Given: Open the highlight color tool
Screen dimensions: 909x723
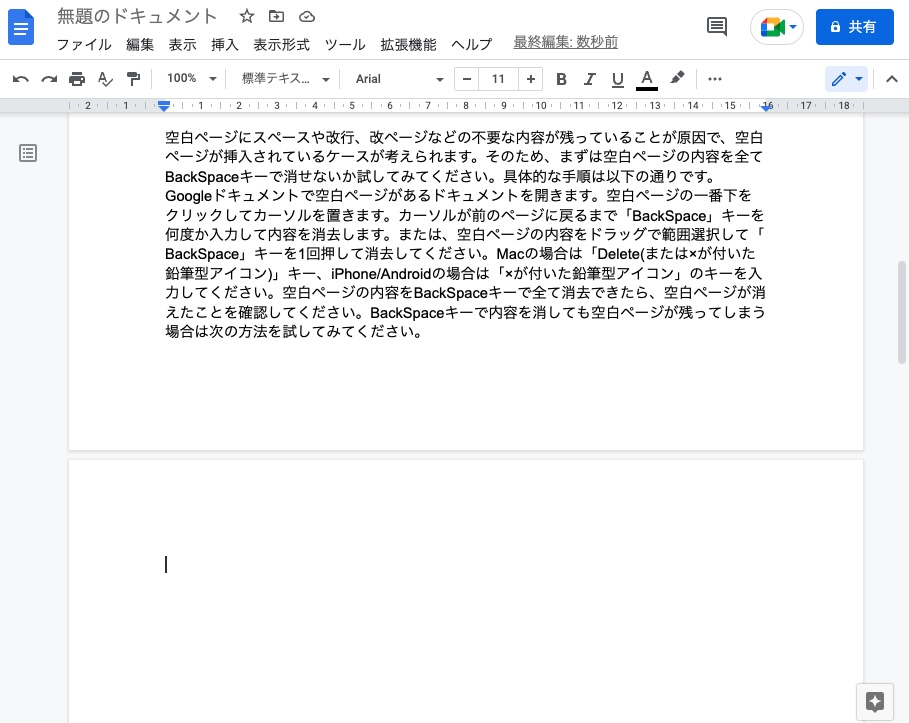Looking at the screenshot, I should [677, 78].
